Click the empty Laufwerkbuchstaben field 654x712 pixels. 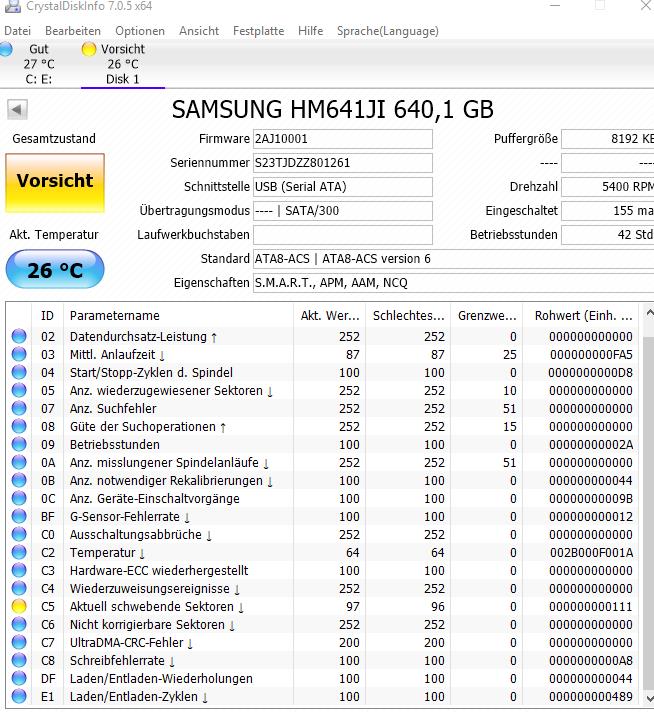(x=342, y=235)
